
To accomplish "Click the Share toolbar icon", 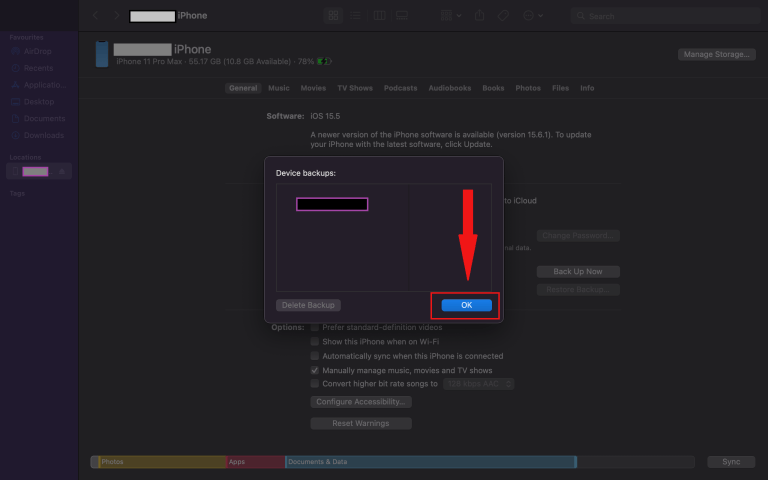I will coord(480,16).
